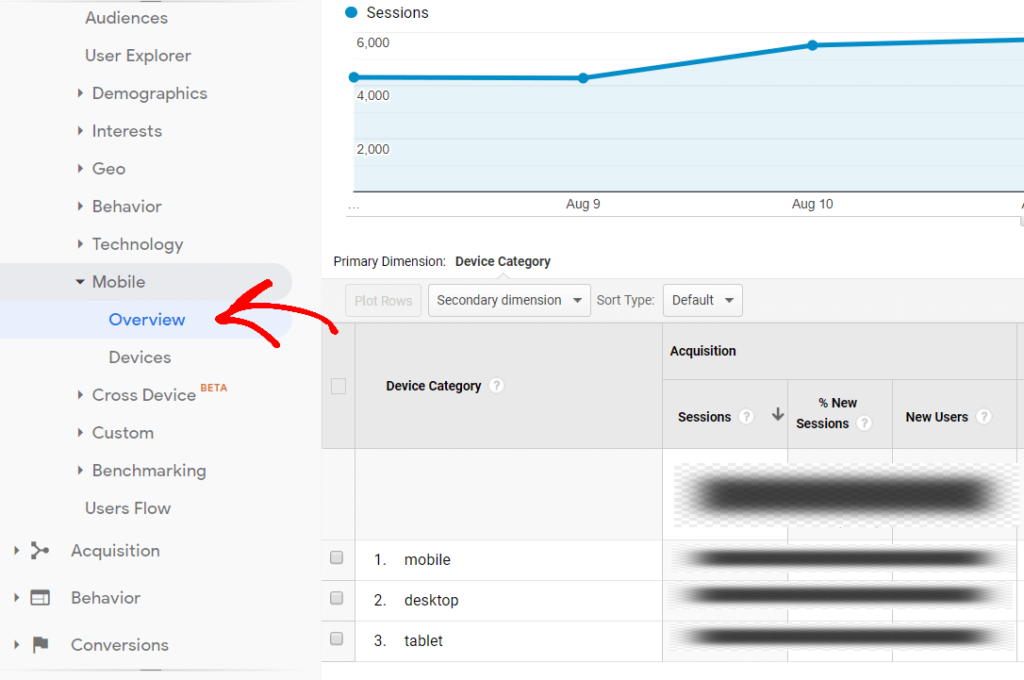The width and height of the screenshot is (1024, 680).
Task: Click help icon next to Sessions column
Action: click(x=746, y=416)
